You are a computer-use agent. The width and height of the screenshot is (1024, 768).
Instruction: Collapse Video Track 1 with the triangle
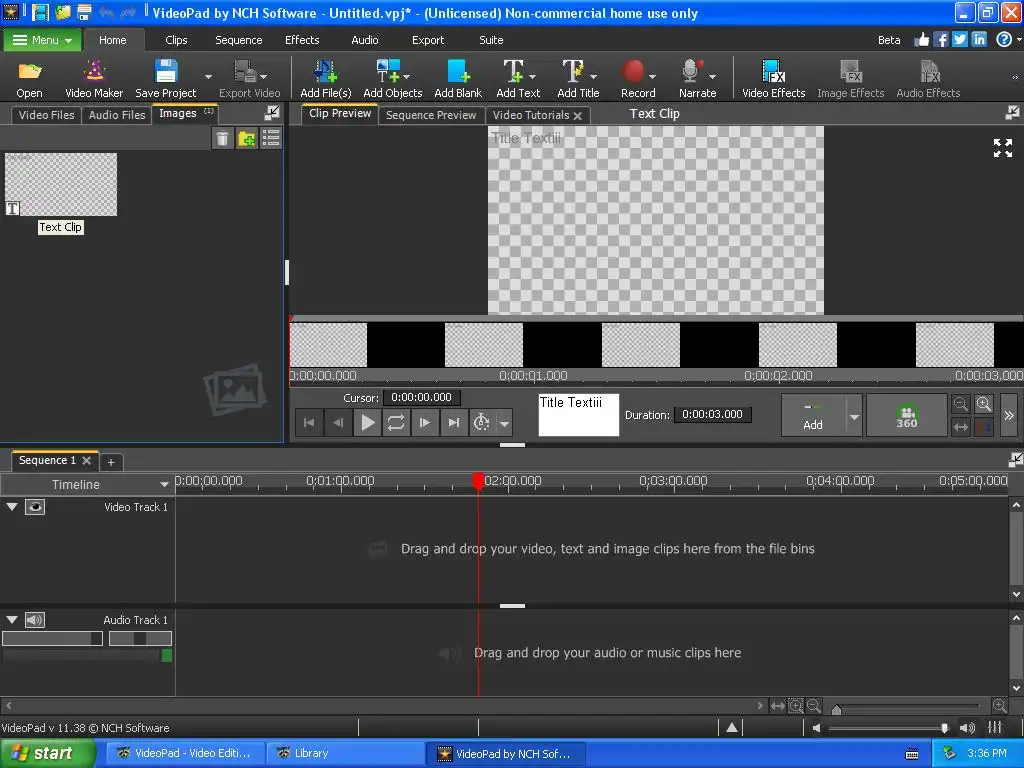pos(12,506)
